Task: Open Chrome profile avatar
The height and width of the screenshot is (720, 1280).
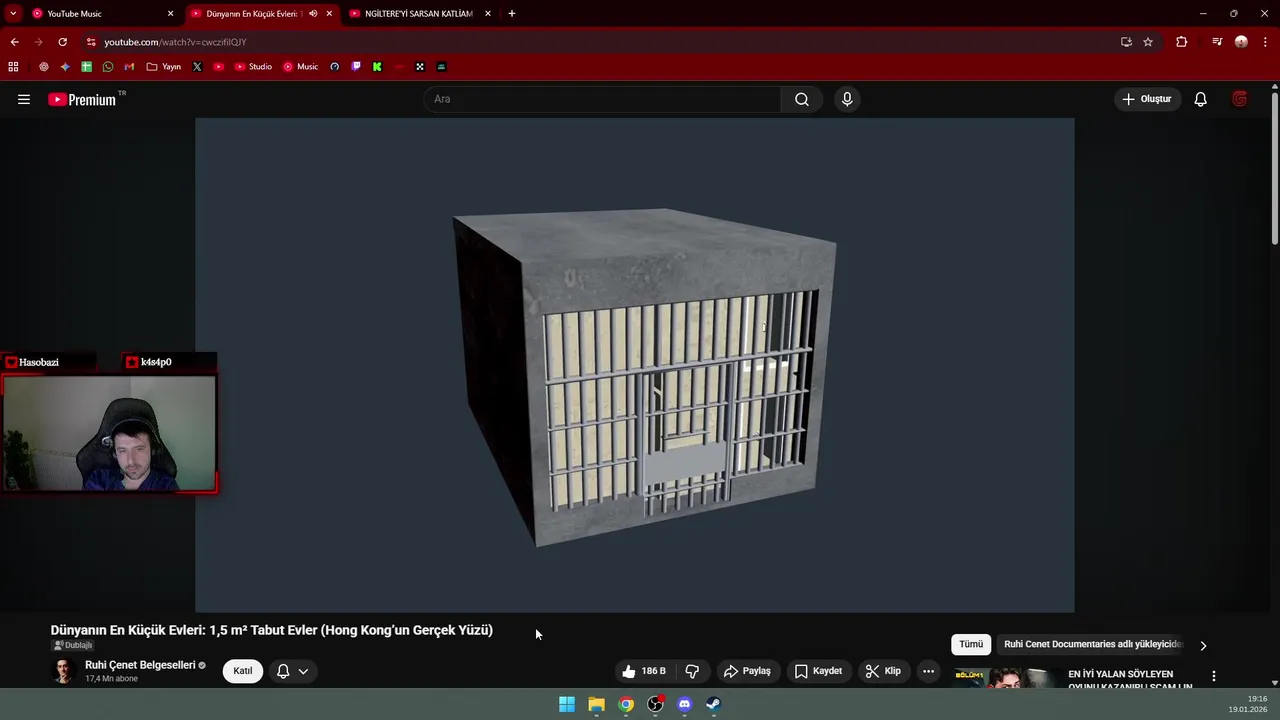Action: click(x=1241, y=42)
